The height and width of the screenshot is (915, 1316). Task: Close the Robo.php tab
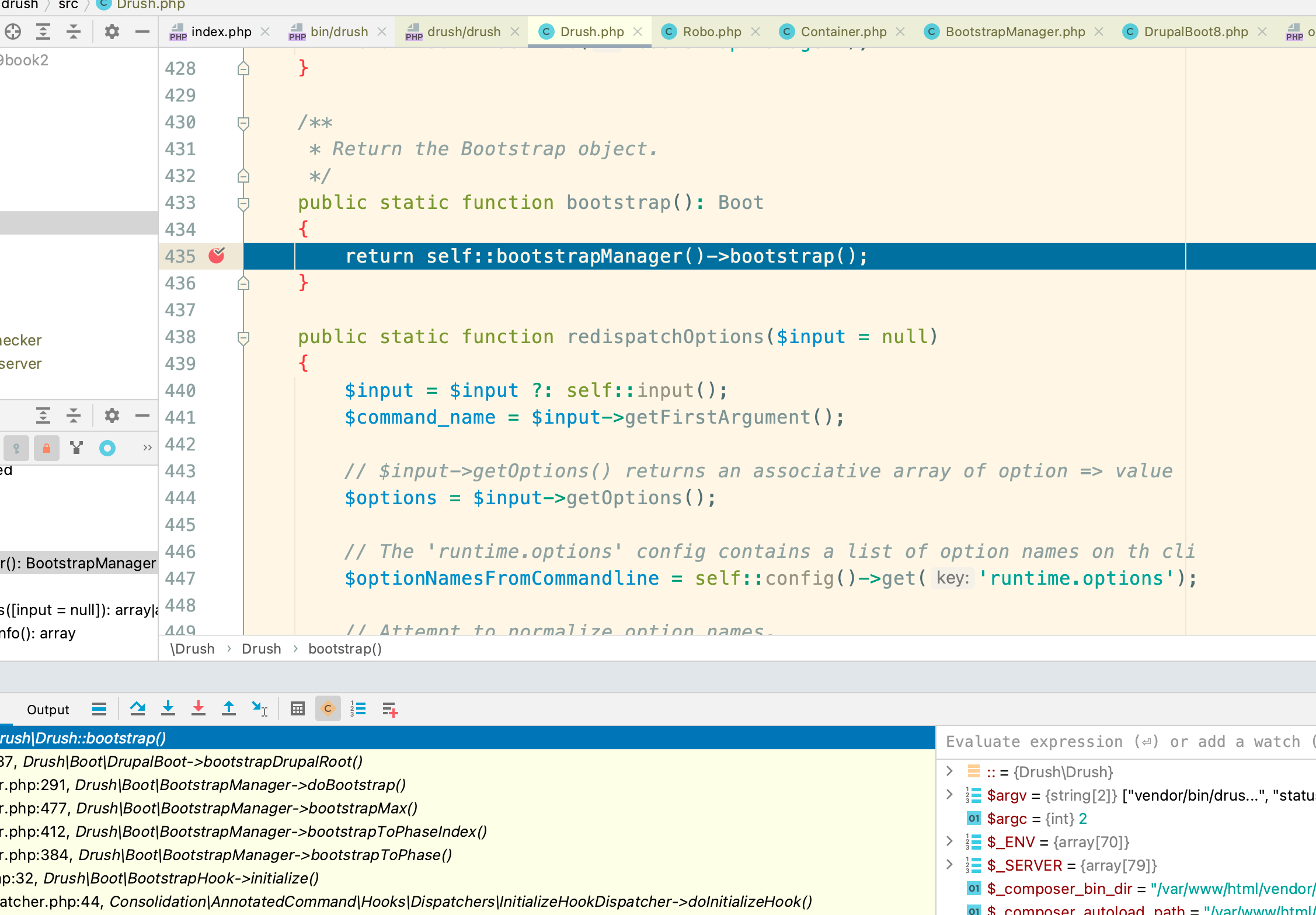tap(756, 32)
